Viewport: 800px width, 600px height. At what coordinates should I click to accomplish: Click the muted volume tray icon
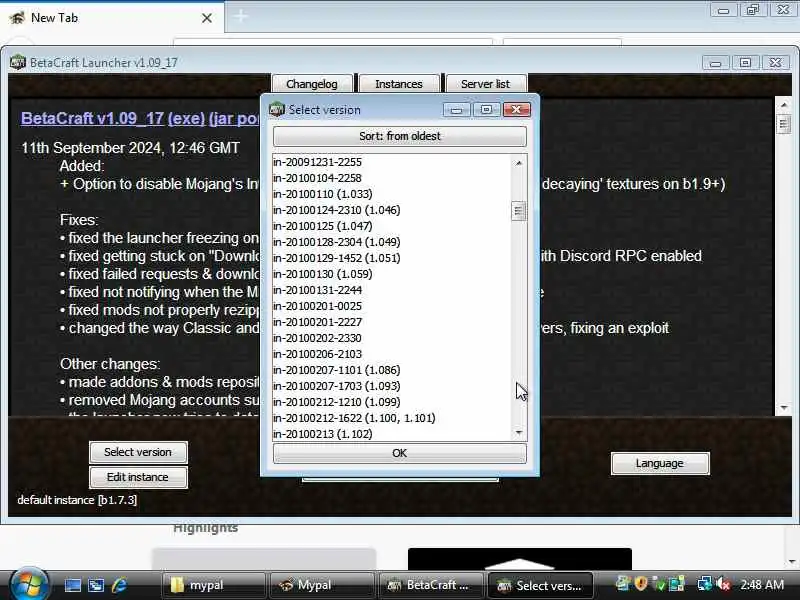[x=723, y=584]
